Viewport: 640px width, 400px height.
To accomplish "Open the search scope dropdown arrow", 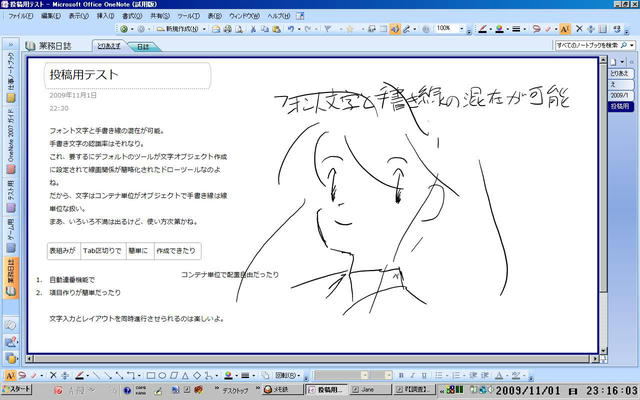I will pyautogui.click(x=632, y=45).
